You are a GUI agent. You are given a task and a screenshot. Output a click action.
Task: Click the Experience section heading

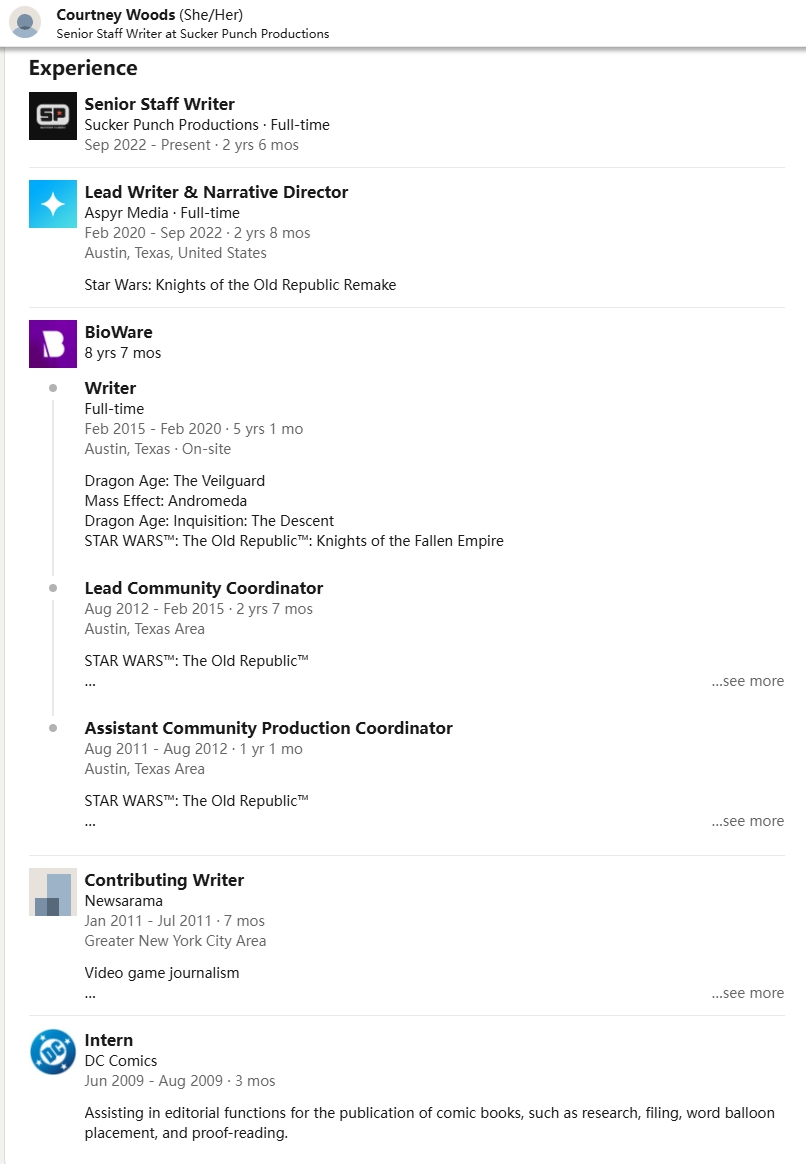point(83,68)
